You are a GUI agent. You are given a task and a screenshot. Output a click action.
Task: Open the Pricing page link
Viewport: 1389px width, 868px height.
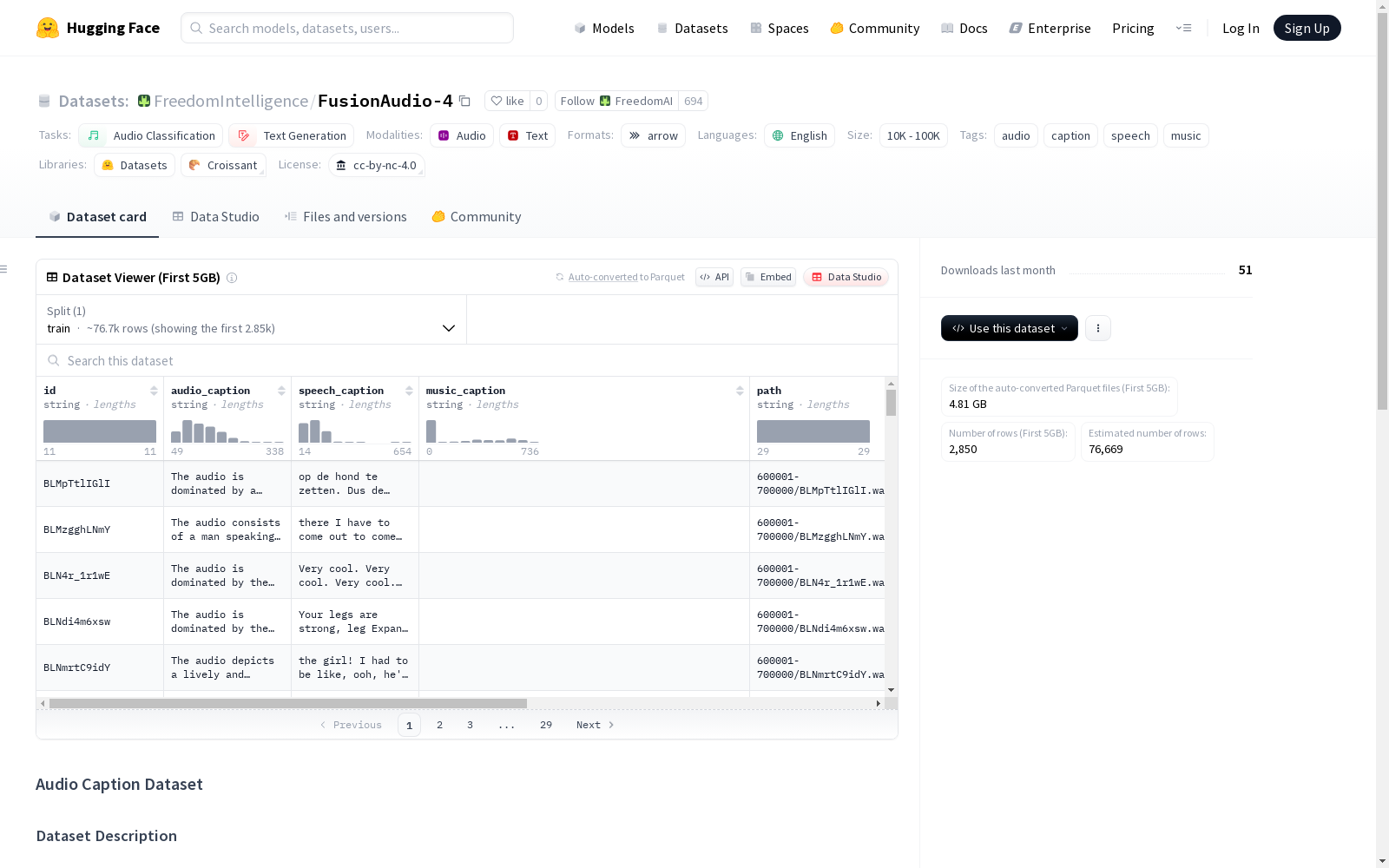click(1133, 28)
